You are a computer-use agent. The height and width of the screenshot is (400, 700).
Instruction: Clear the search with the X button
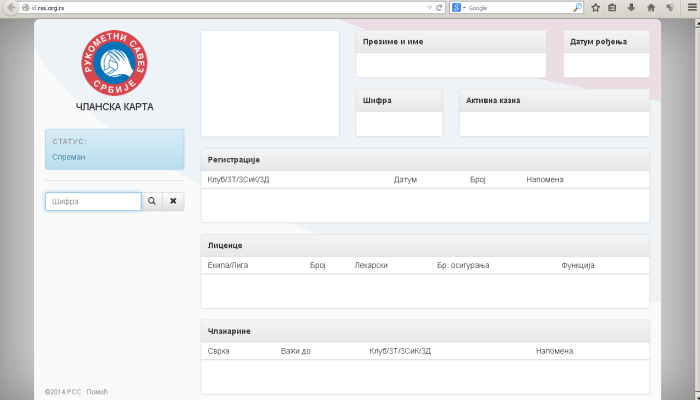173,201
